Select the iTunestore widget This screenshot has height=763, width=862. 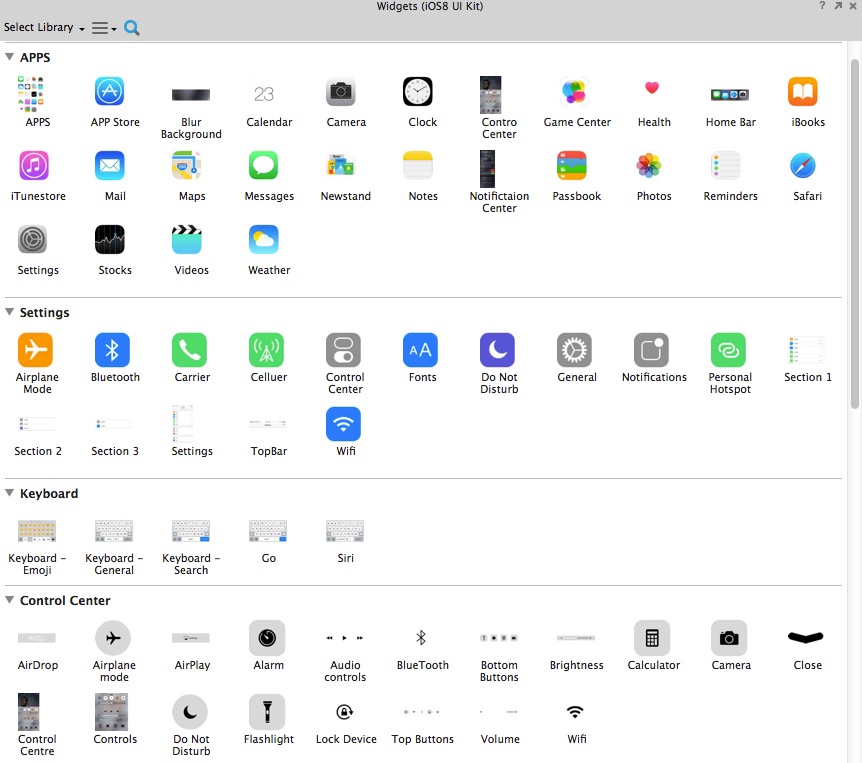[34, 165]
